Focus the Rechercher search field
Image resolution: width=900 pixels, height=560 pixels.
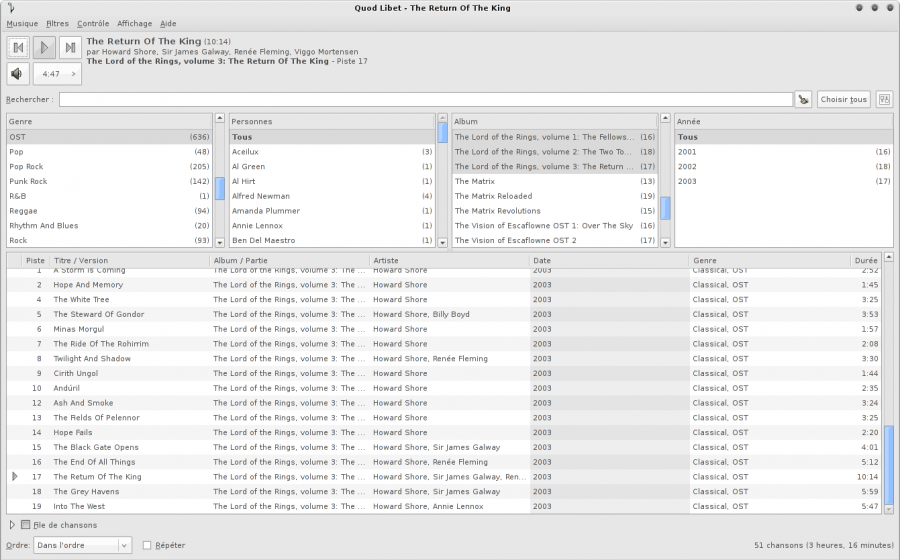tap(426, 99)
